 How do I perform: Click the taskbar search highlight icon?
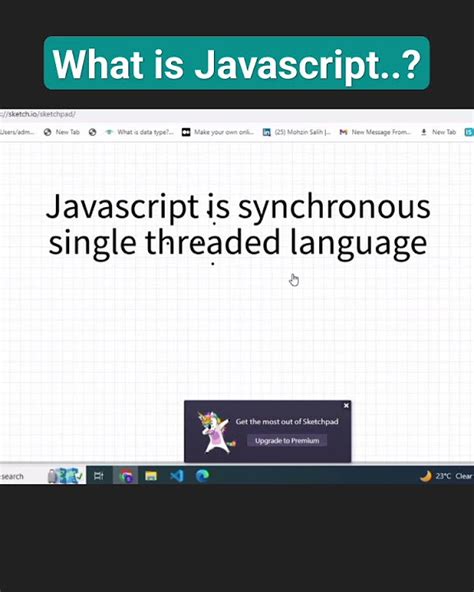66,476
